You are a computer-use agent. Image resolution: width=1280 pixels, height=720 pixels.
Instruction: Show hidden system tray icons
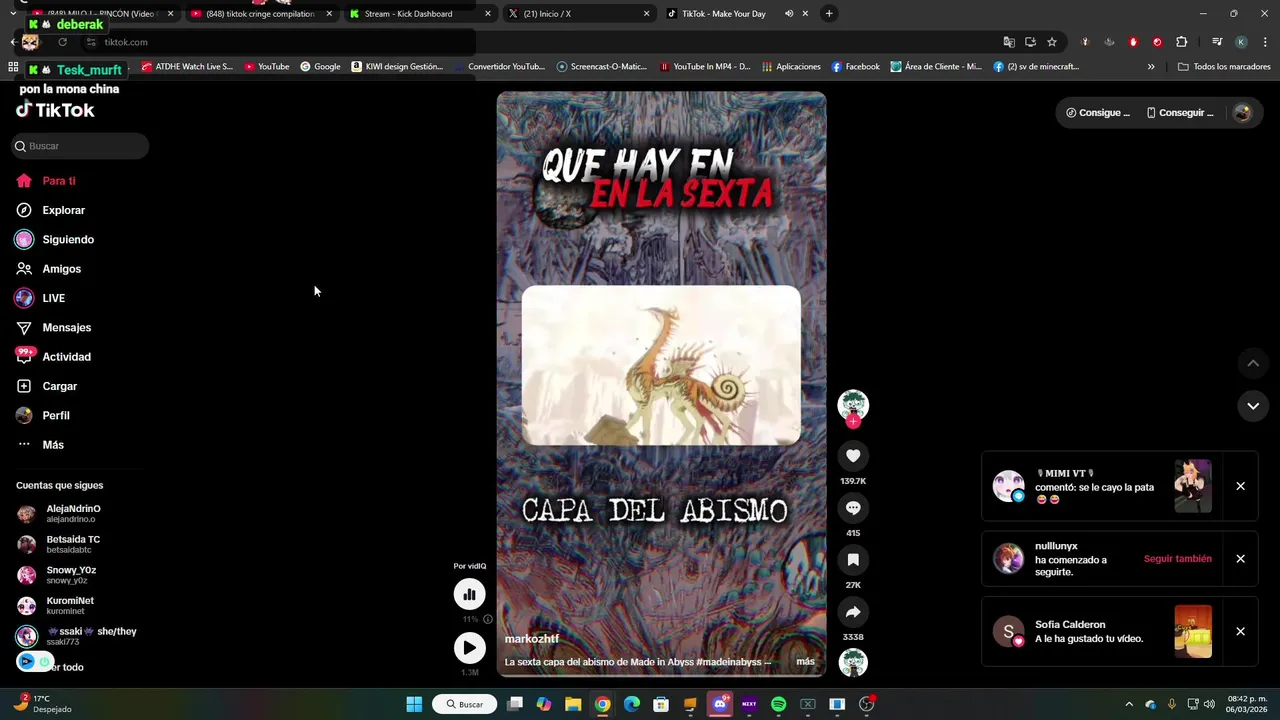pos(1129,704)
